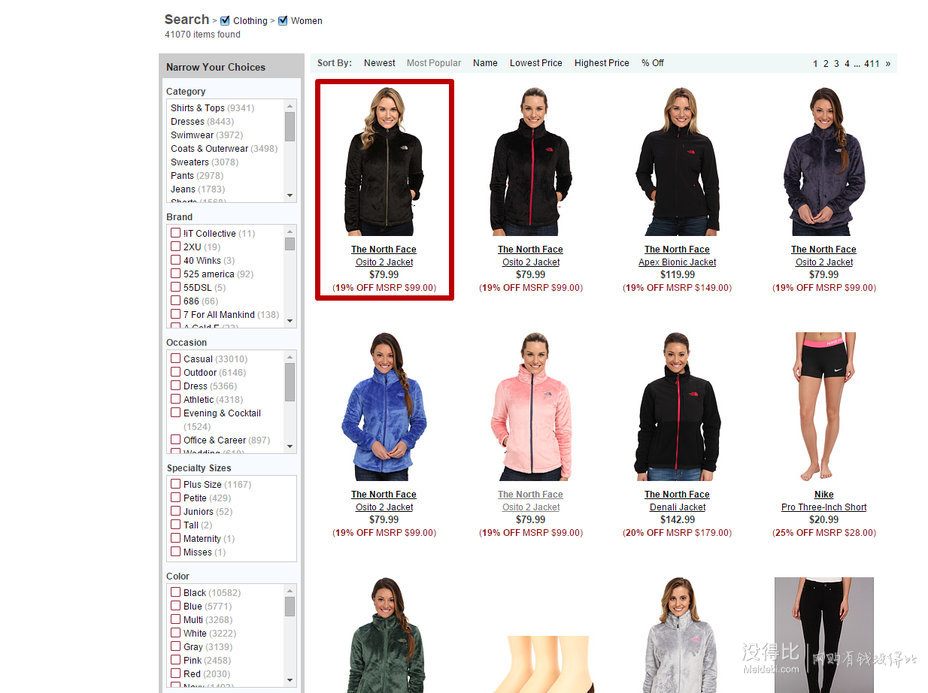The image size is (928, 693).
Task: Sort results by Newest
Action: pos(379,63)
